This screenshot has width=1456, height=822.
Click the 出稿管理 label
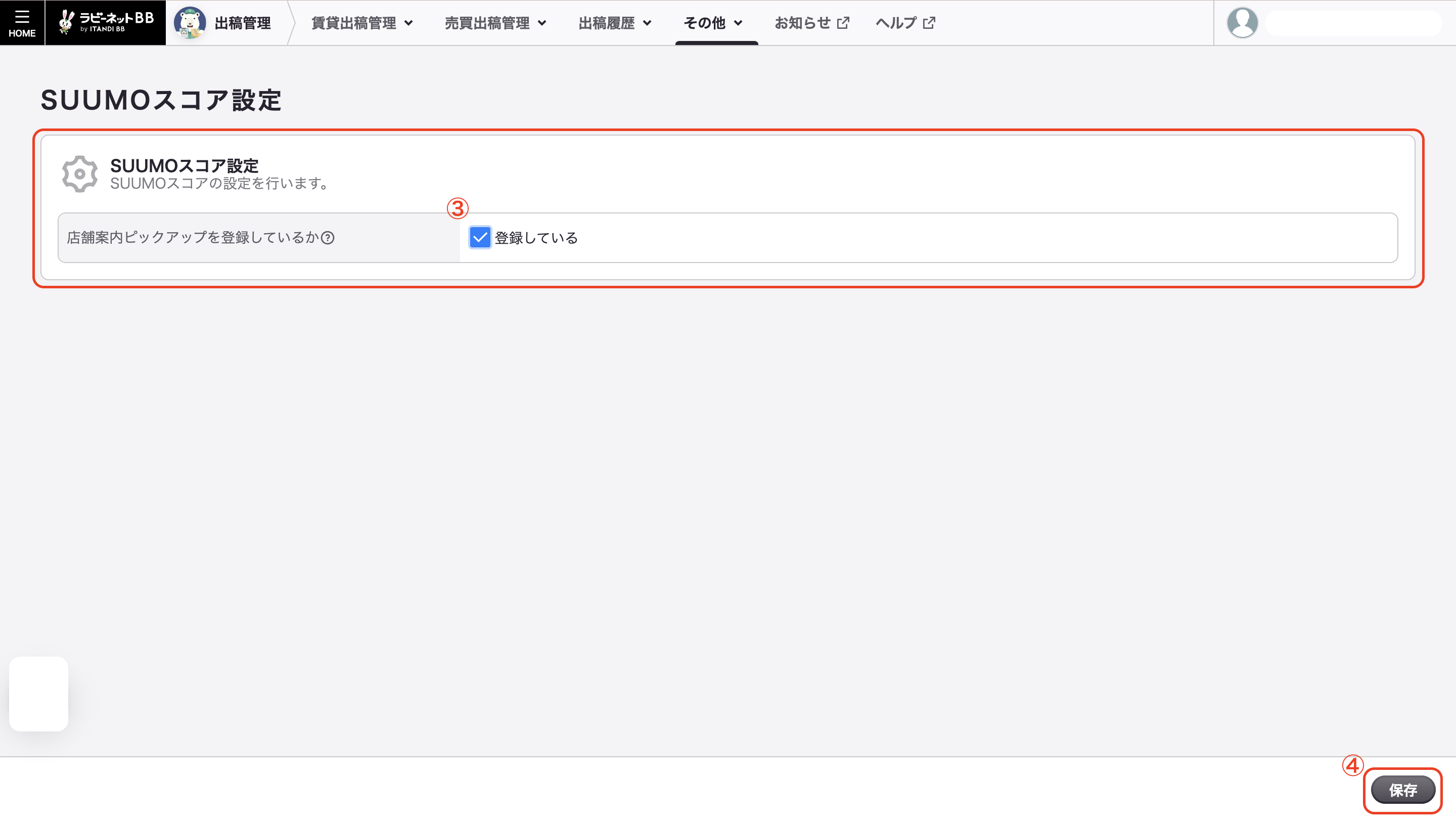[243, 23]
